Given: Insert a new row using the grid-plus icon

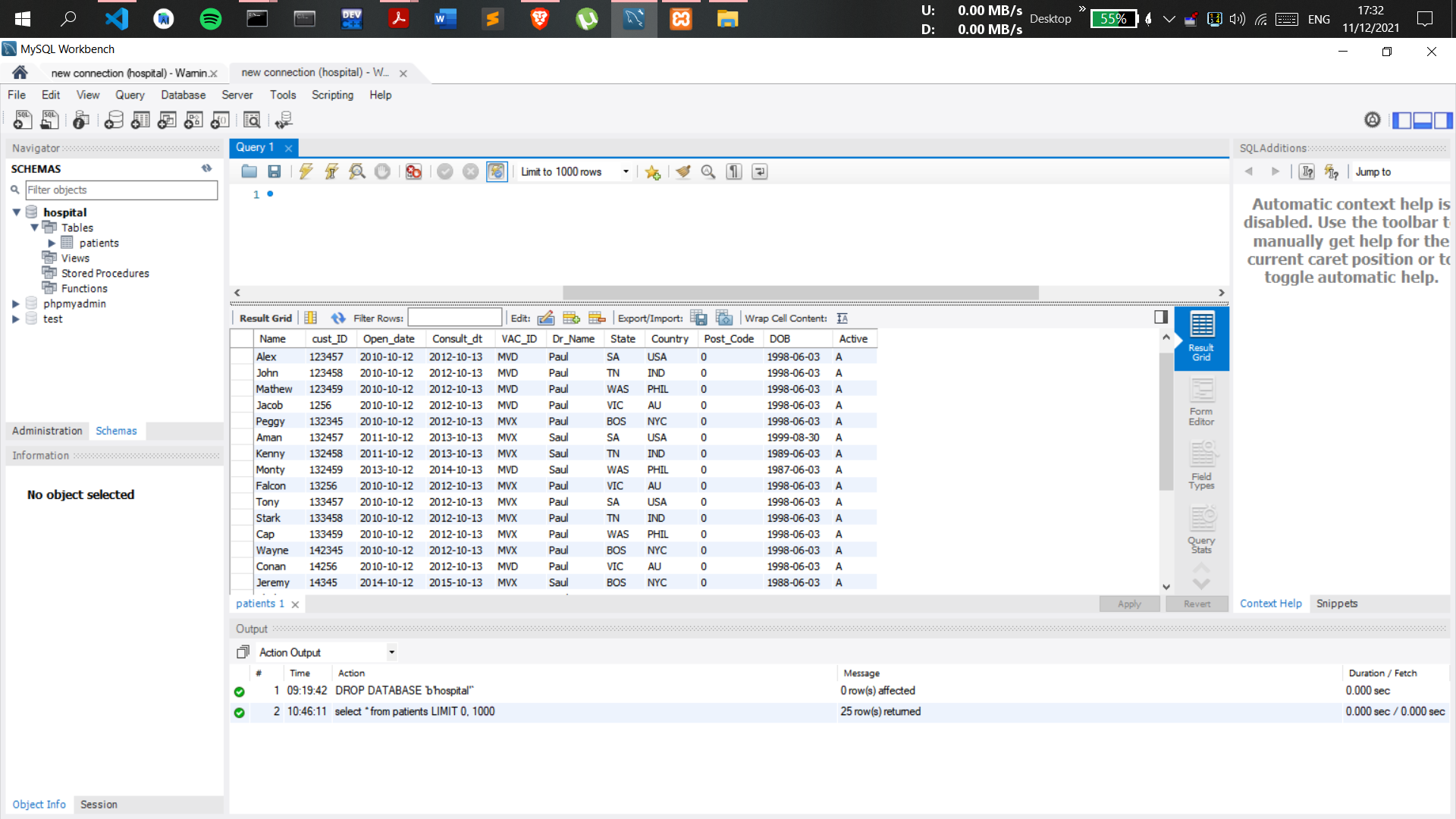Looking at the screenshot, I should 573,318.
